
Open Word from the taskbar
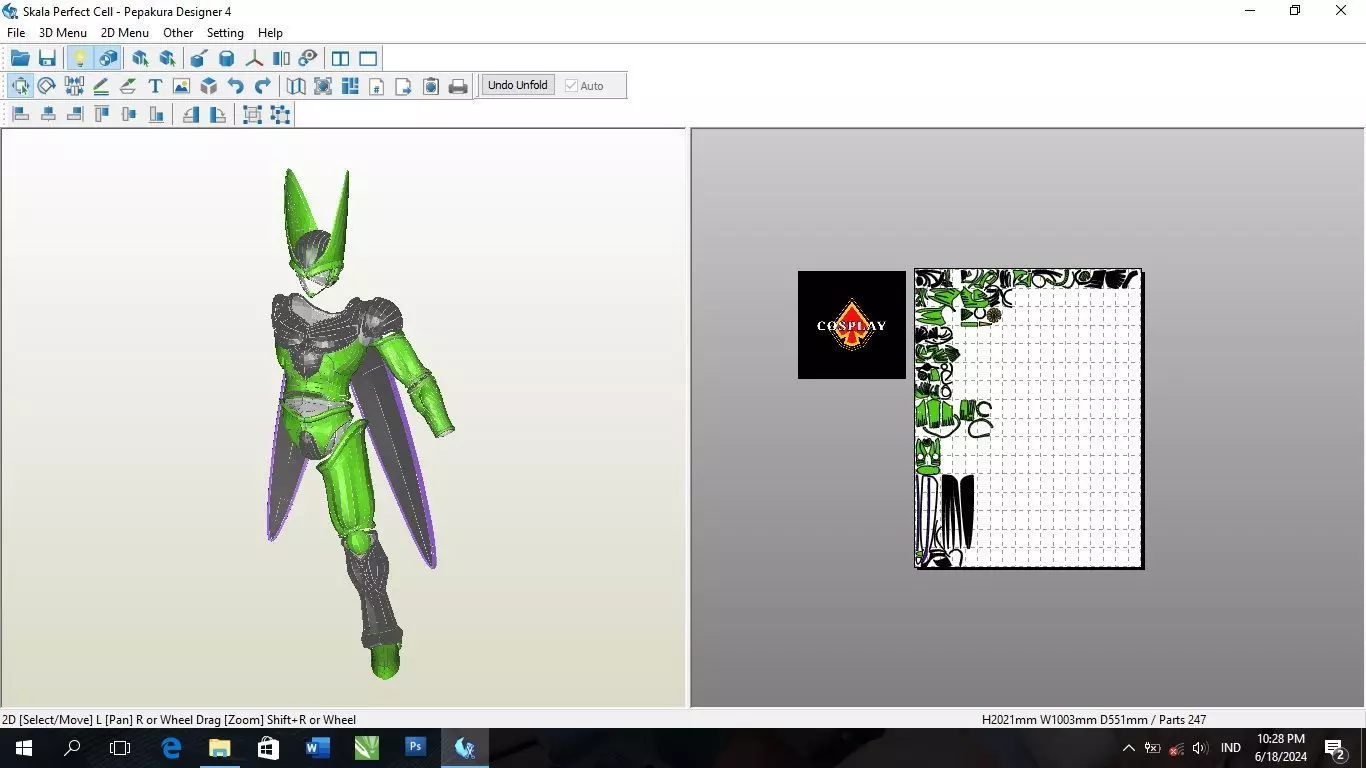[317, 748]
